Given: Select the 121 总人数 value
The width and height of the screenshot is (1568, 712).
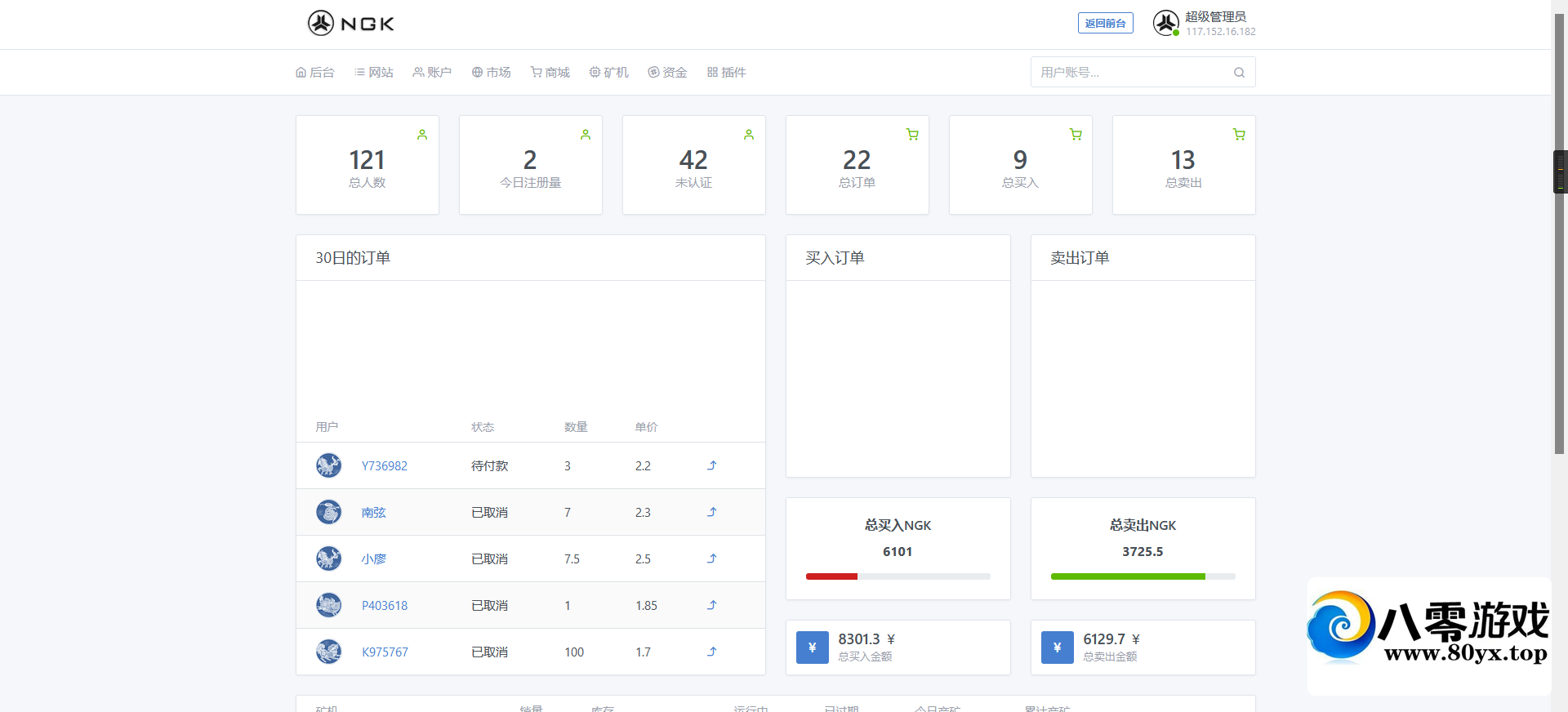Looking at the screenshot, I should click(x=367, y=159).
